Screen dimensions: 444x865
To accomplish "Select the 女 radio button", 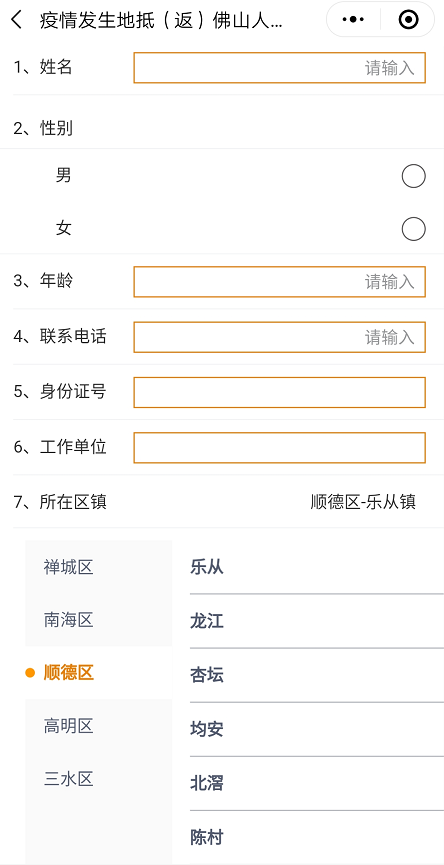I will [414, 229].
